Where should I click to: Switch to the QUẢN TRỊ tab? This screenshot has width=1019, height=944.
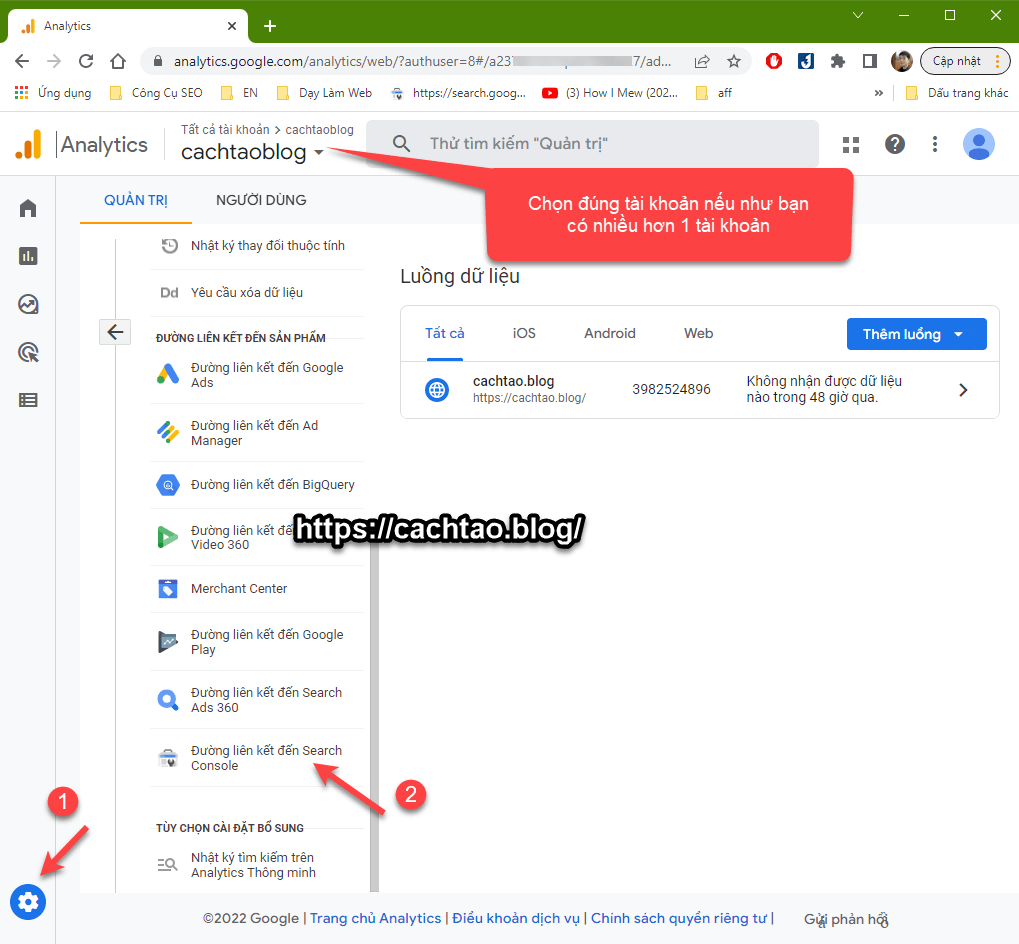click(x=136, y=200)
